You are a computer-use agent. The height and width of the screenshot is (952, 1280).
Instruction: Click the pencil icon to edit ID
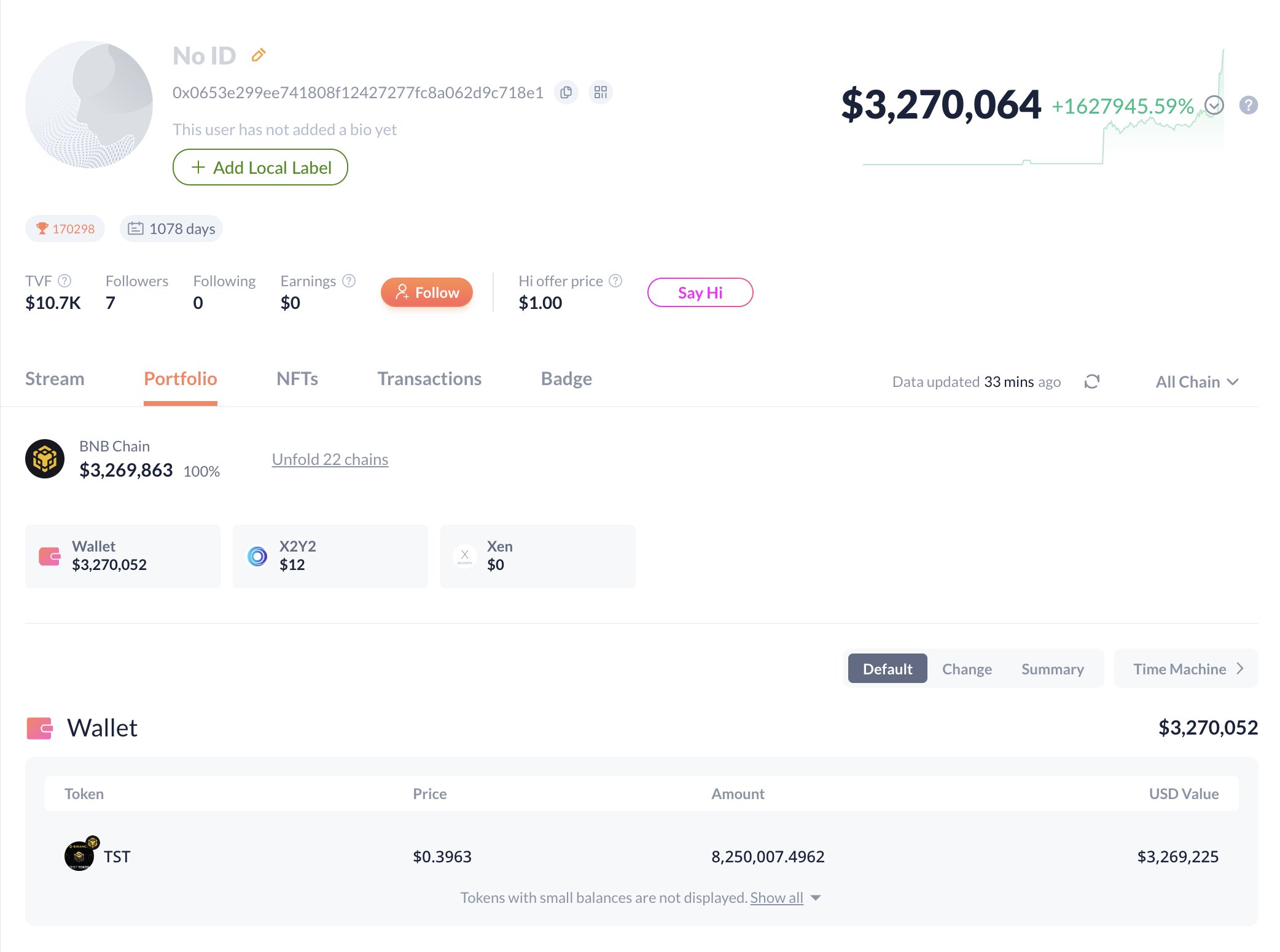point(259,55)
